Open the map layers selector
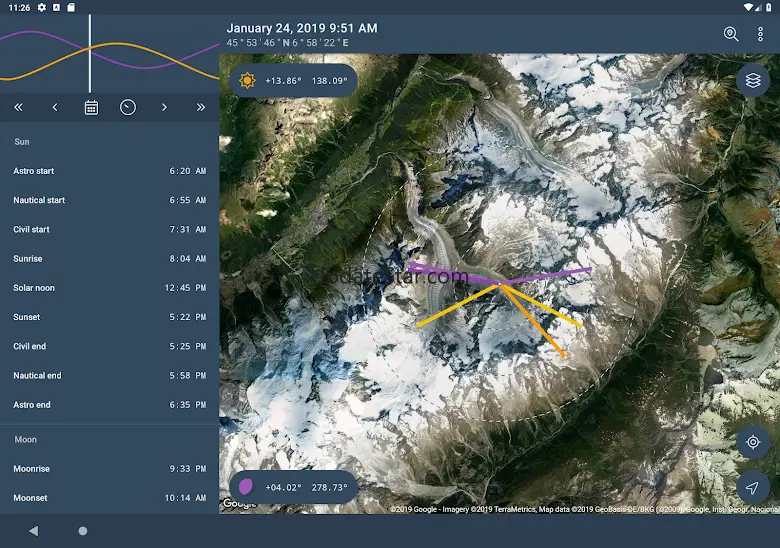 (x=753, y=80)
